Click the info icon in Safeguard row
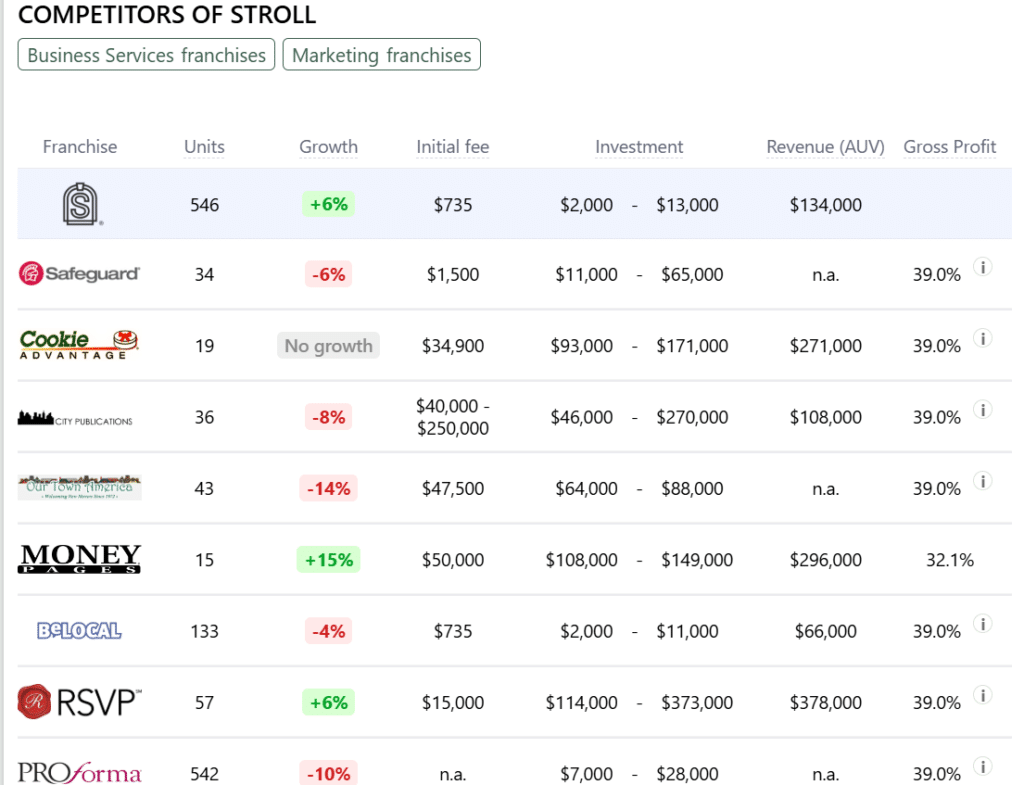This screenshot has height=785, width=1024. pos(983,266)
